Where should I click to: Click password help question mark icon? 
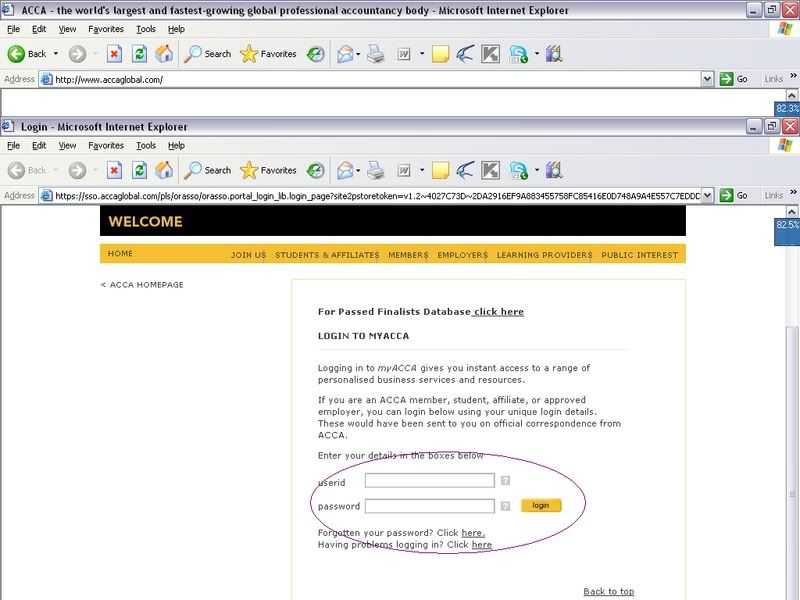tap(505, 506)
